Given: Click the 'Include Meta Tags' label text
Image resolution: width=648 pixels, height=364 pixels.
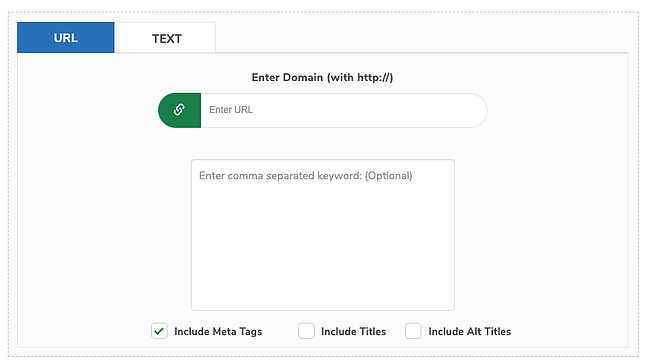Looking at the screenshot, I should 218,332.
